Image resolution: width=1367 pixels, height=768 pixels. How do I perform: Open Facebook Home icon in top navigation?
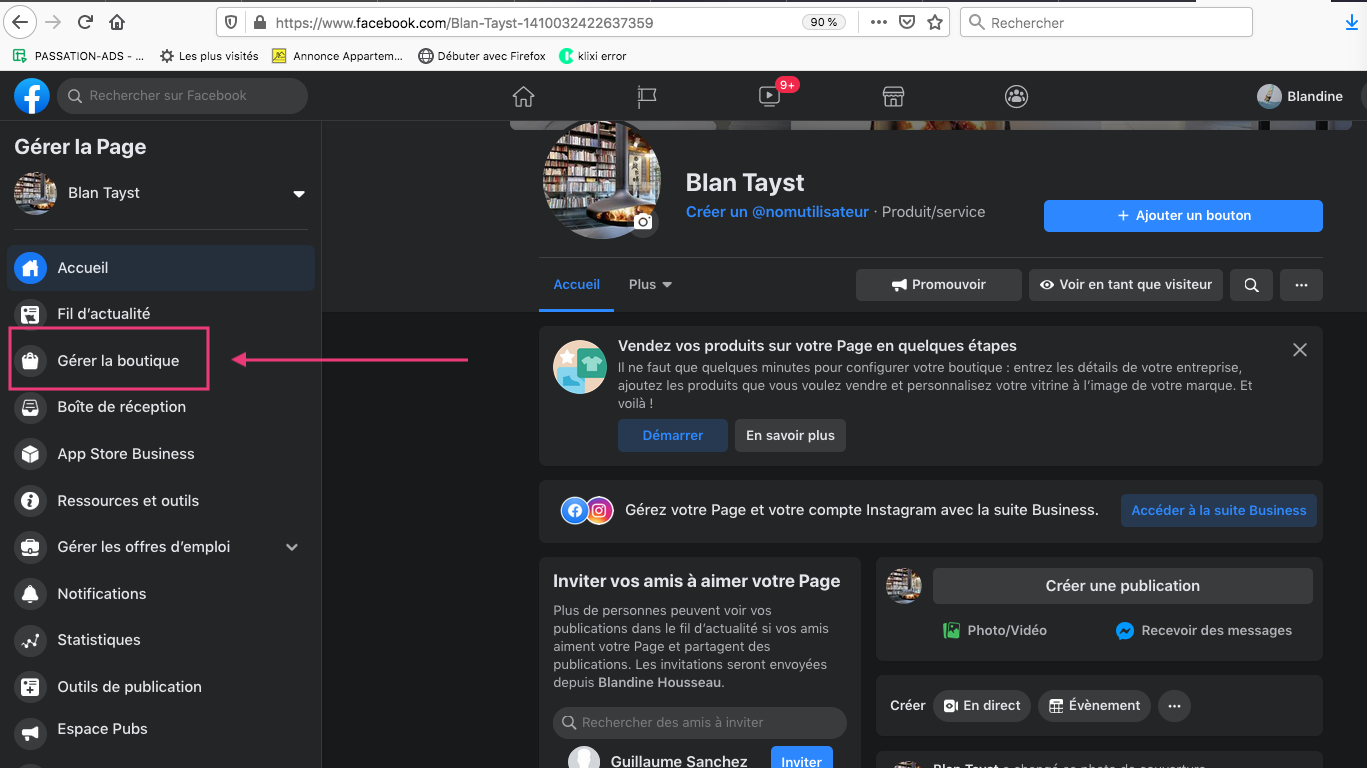[x=523, y=96]
